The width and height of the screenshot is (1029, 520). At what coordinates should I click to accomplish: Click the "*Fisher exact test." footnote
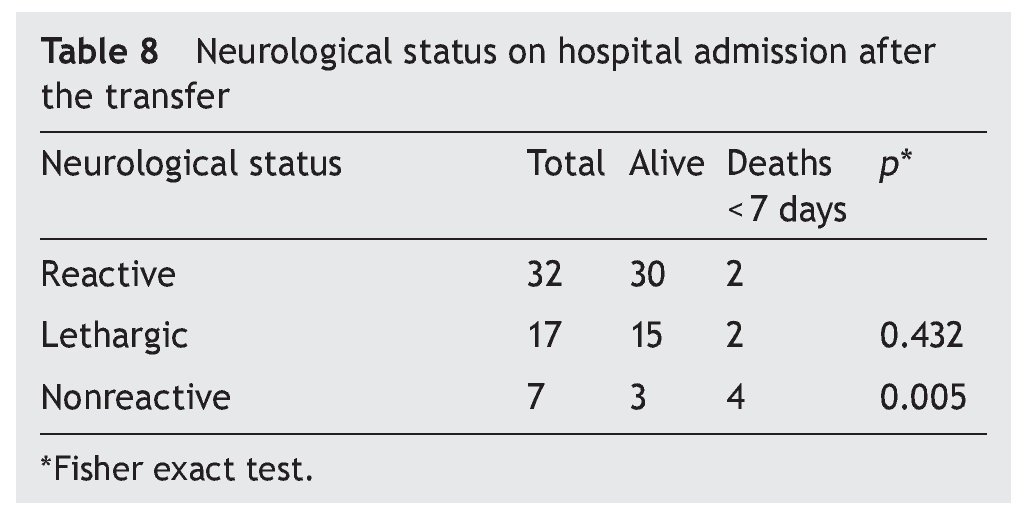176,468
